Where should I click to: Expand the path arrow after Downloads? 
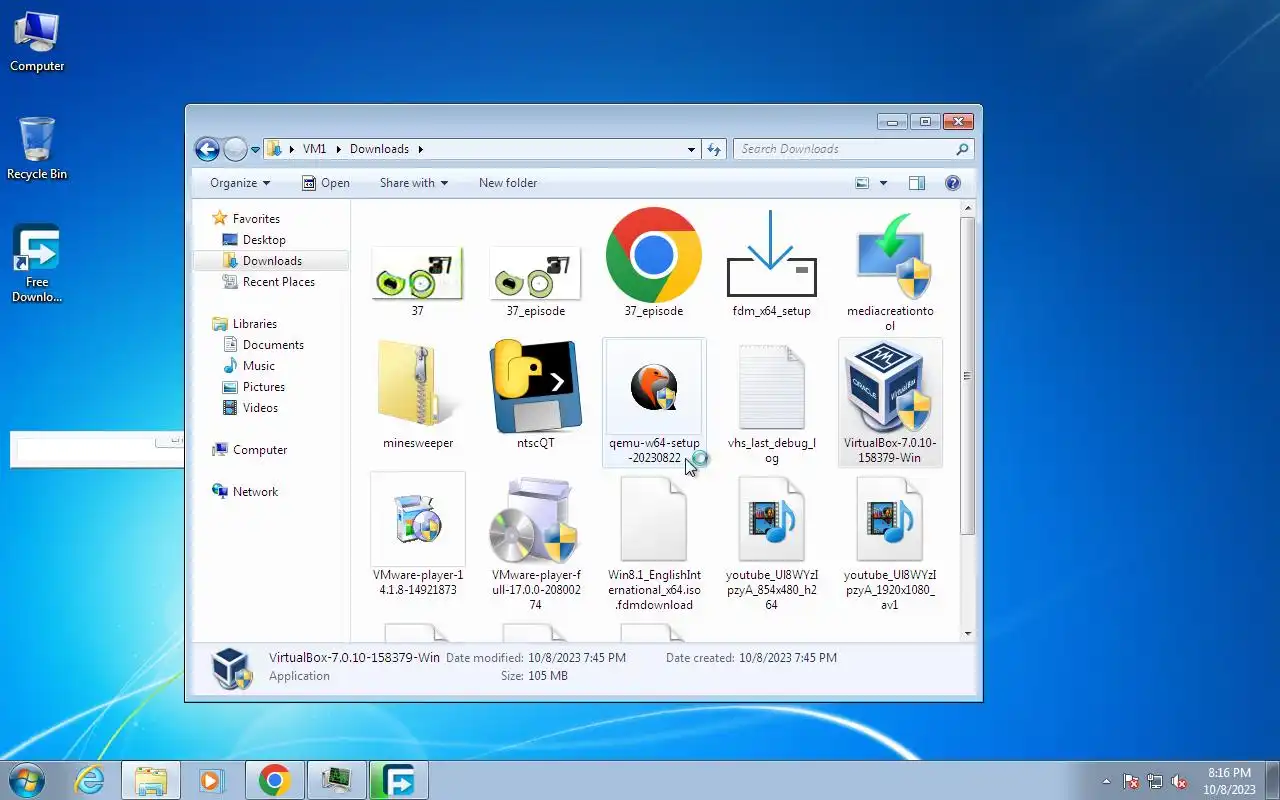coord(421,149)
